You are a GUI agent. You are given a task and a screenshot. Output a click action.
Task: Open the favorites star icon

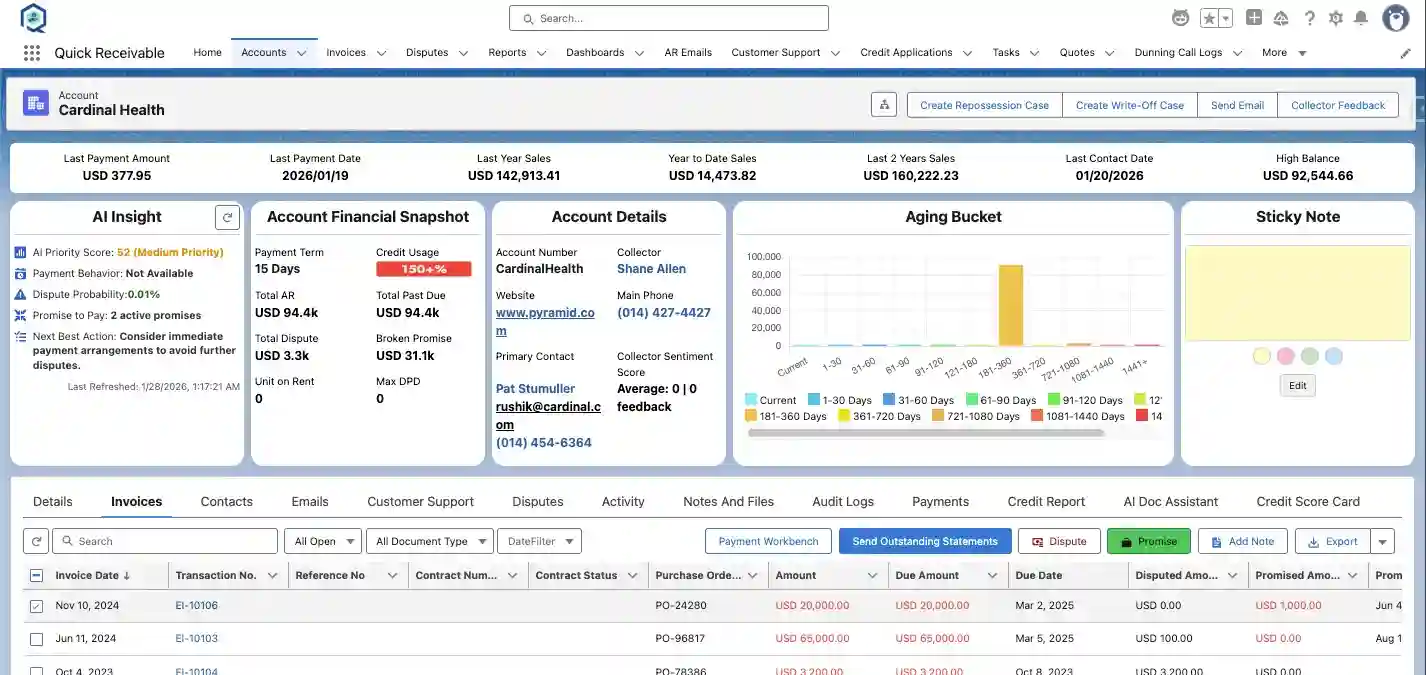pos(1210,18)
